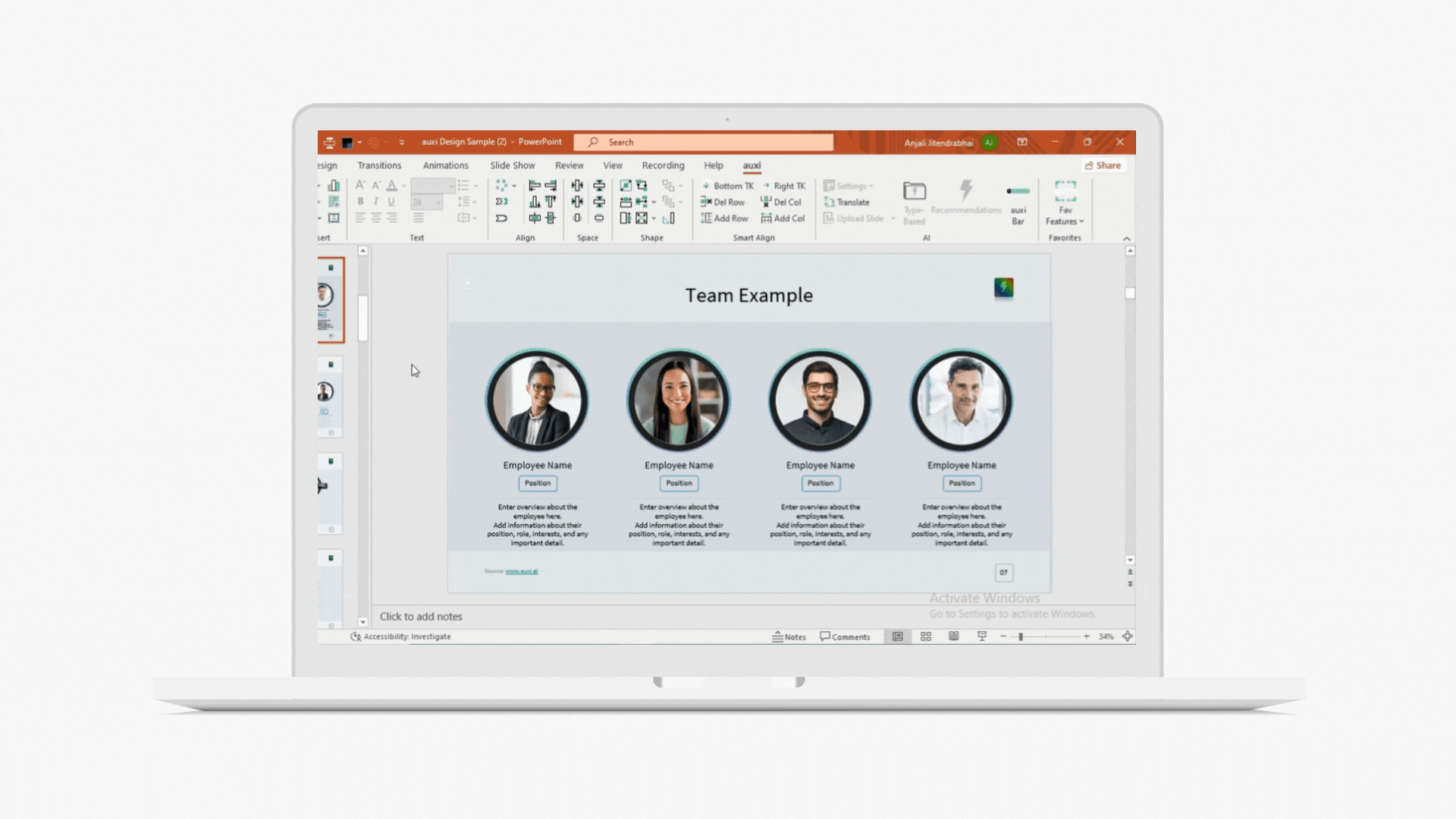The height and width of the screenshot is (819, 1456).
Task: Click the Share button
Action: (1103, 165)
